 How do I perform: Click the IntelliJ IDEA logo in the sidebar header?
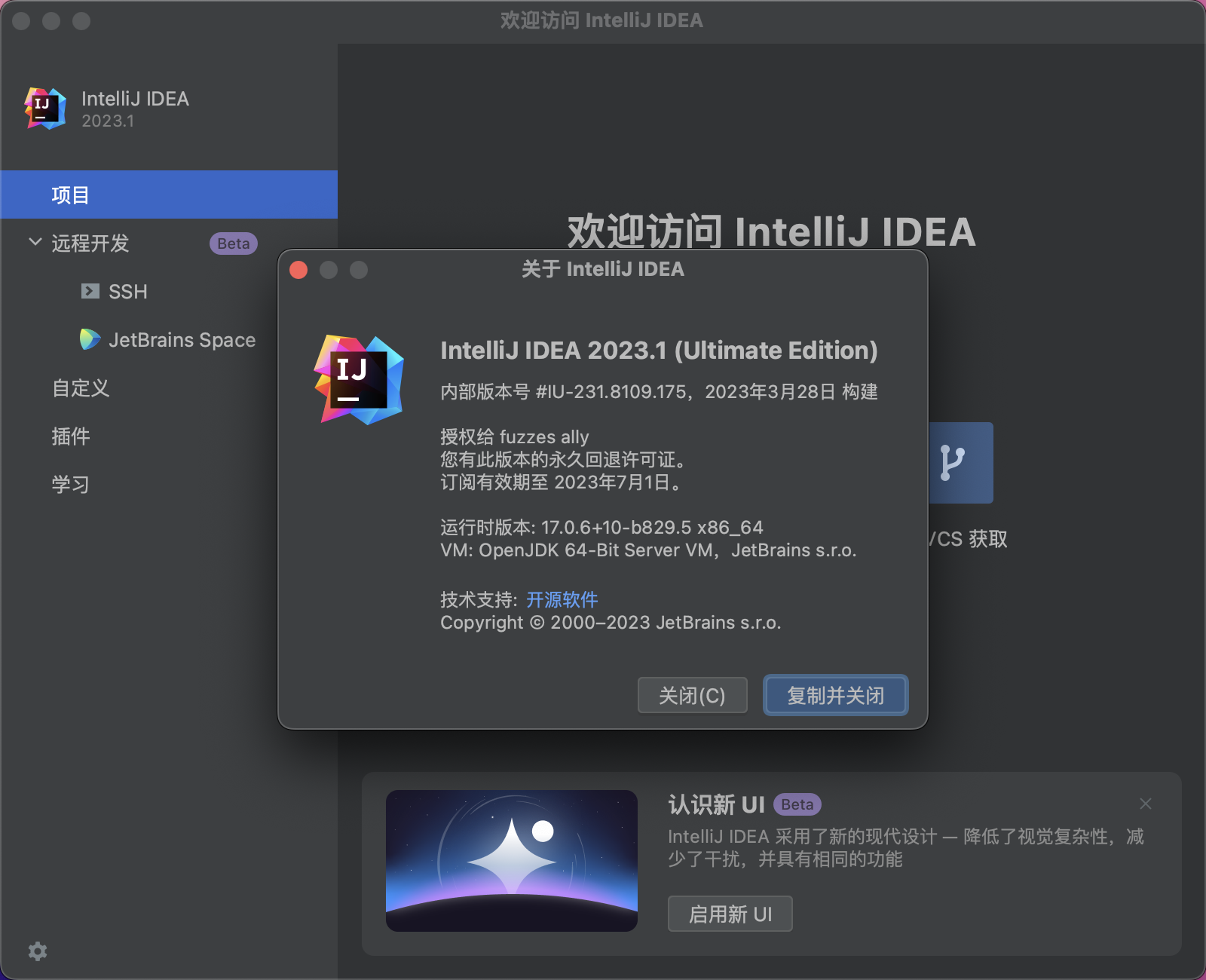tap(45, 109)
